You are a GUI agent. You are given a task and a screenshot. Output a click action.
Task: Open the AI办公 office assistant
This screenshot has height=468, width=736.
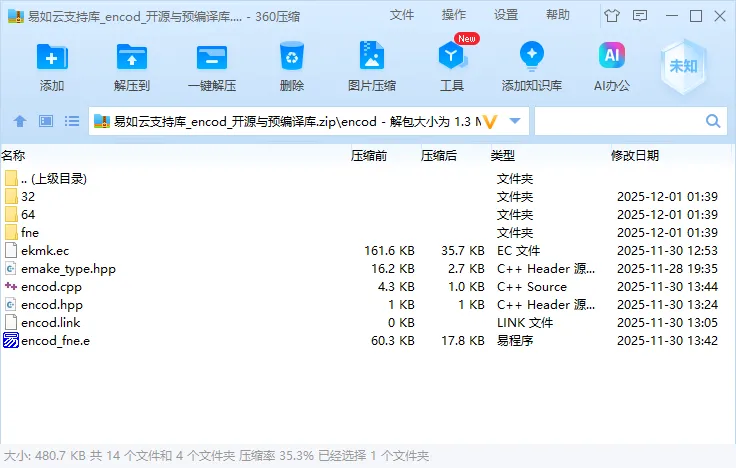pyautogui.click(x=612, y=58)
